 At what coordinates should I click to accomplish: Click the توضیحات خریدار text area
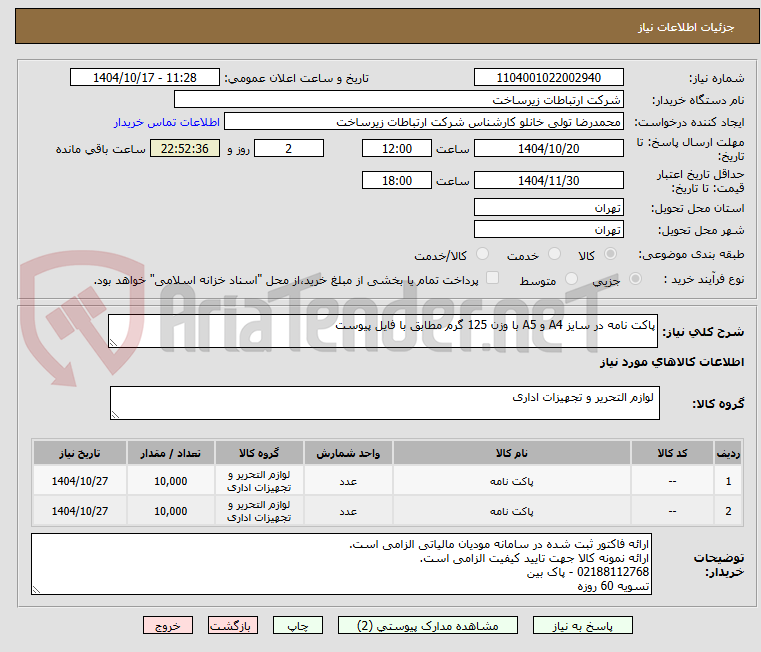coord(341,564)
